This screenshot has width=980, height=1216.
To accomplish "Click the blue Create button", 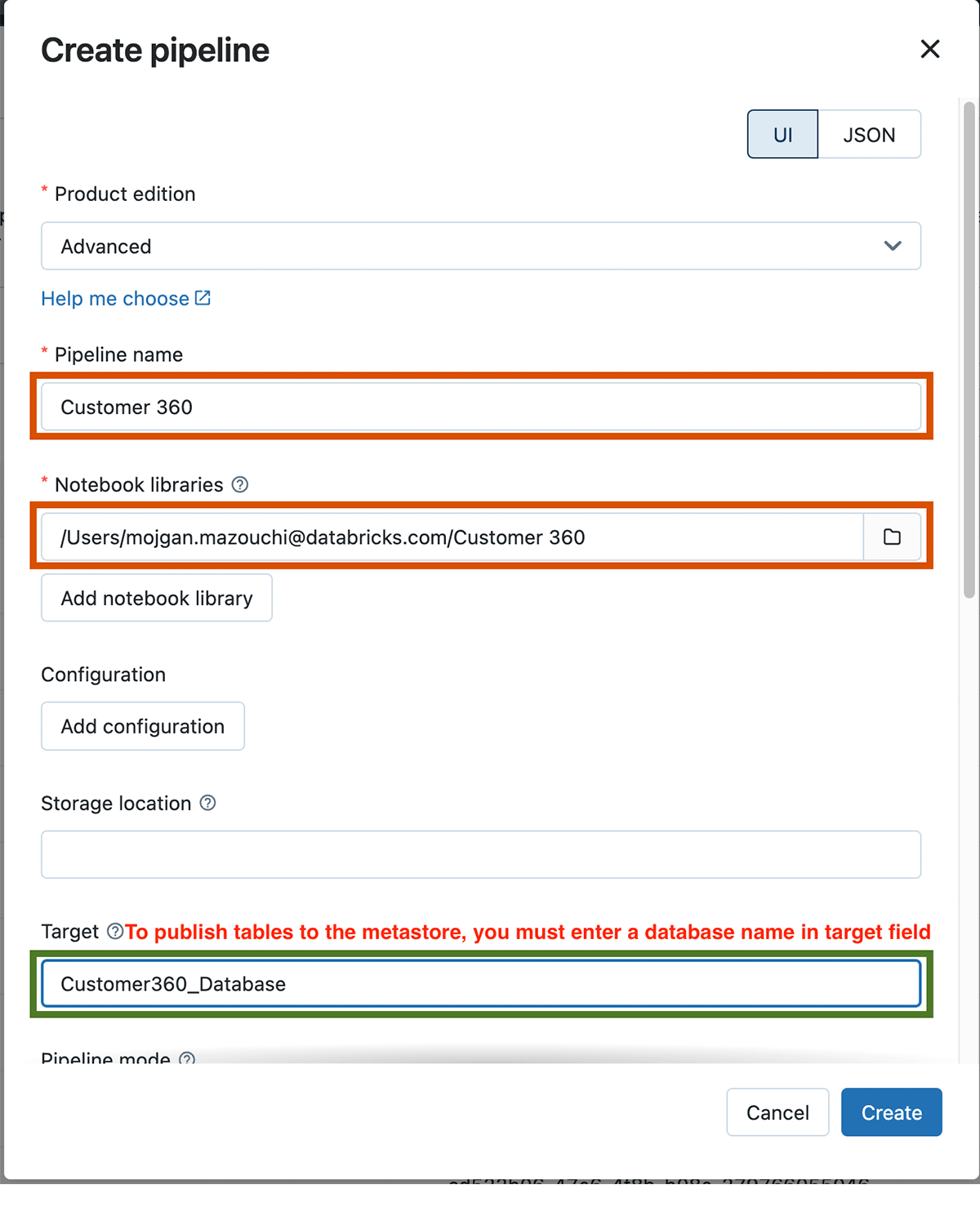I will [x=891, y=1112].
